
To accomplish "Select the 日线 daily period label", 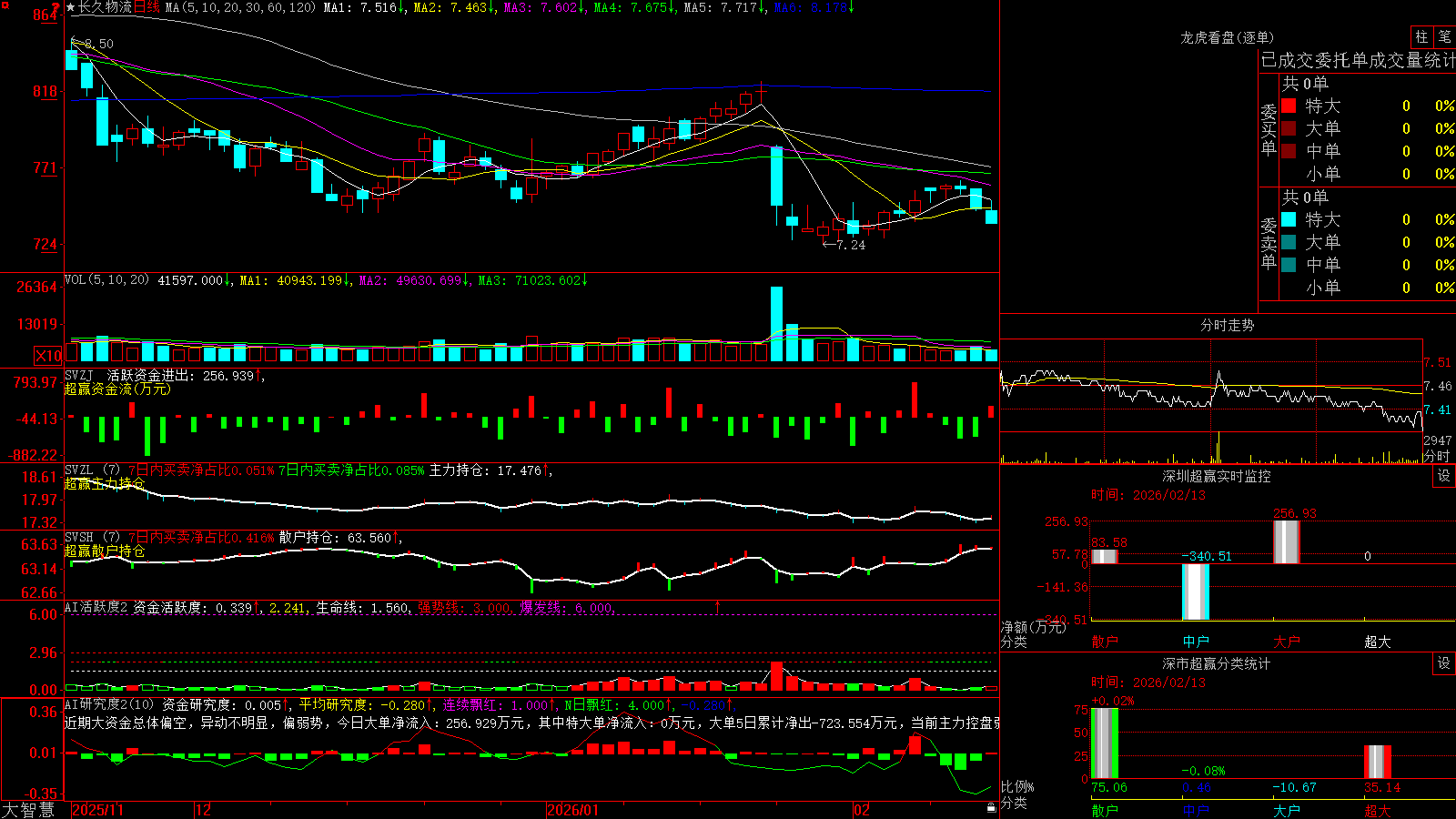I will (147, 7).
